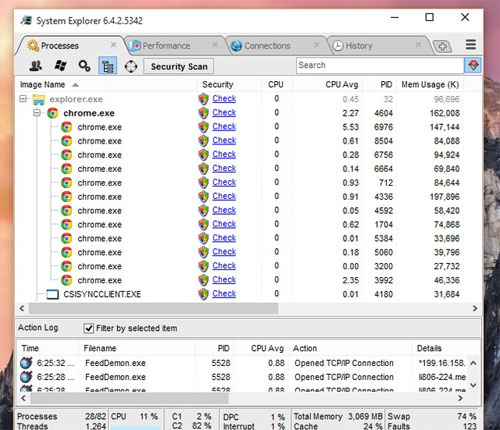Click the crosshair find-window target icon
This screenshot has height=430, width=500.
pos(131,66)
